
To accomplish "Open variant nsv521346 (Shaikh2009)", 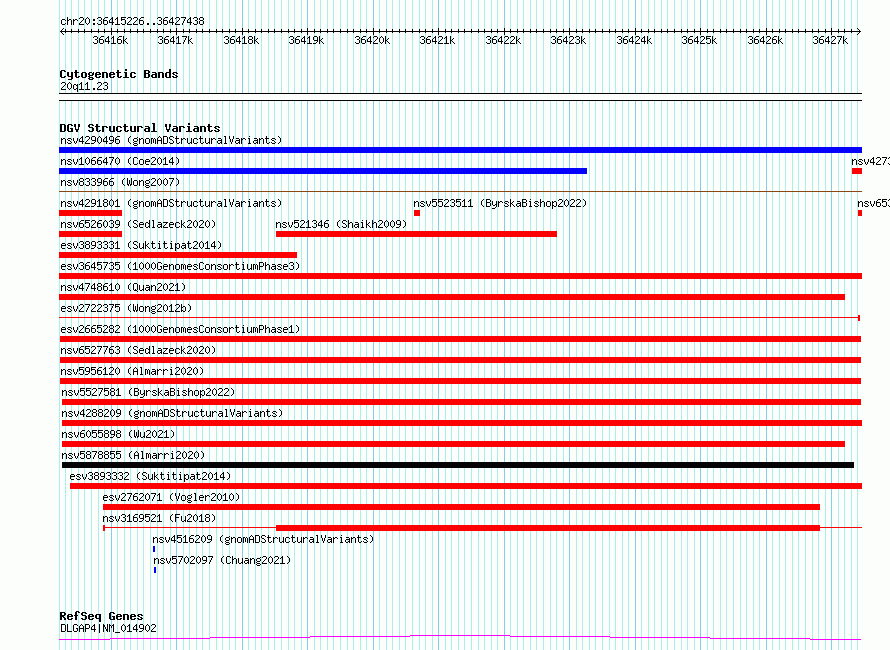I will (x=341, y=224).
